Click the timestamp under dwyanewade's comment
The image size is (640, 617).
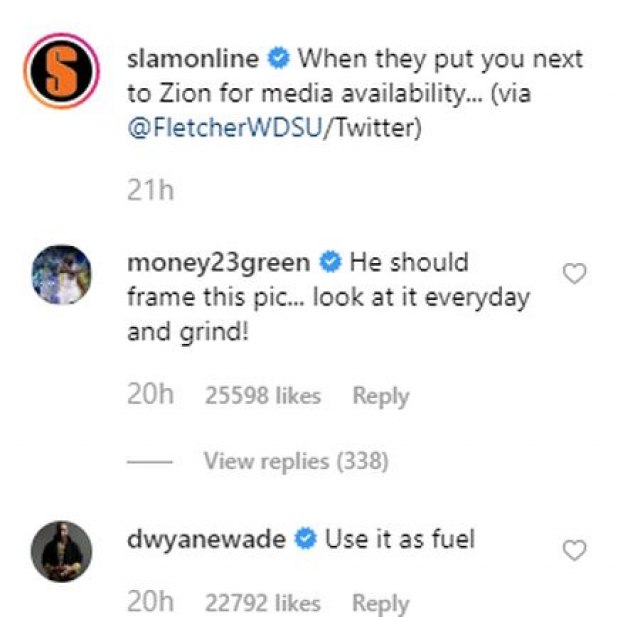click(150, 603)
